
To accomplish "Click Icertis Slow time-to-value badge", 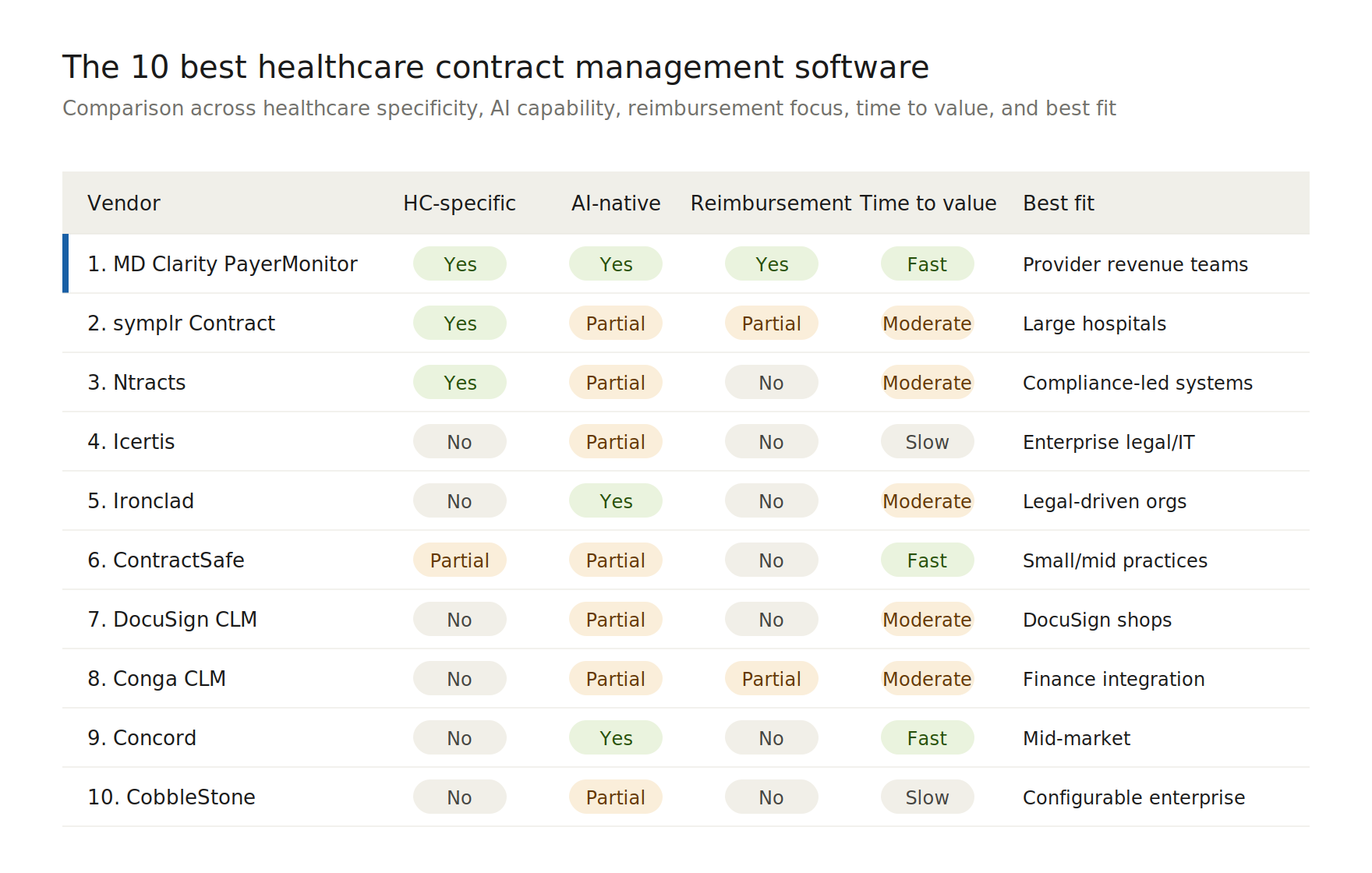I will (x=928, y=442).
